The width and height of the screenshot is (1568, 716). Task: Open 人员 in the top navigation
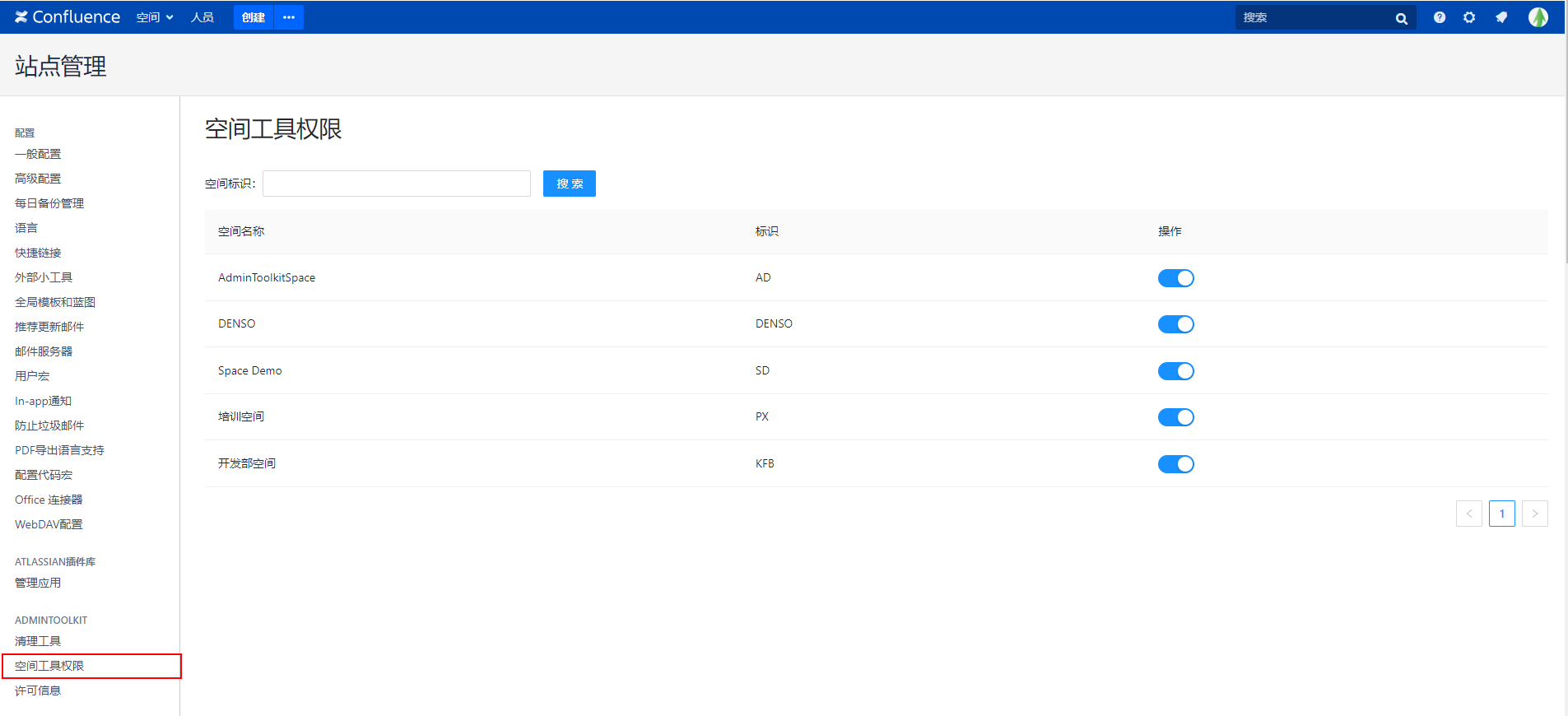[x=202, y=17]
